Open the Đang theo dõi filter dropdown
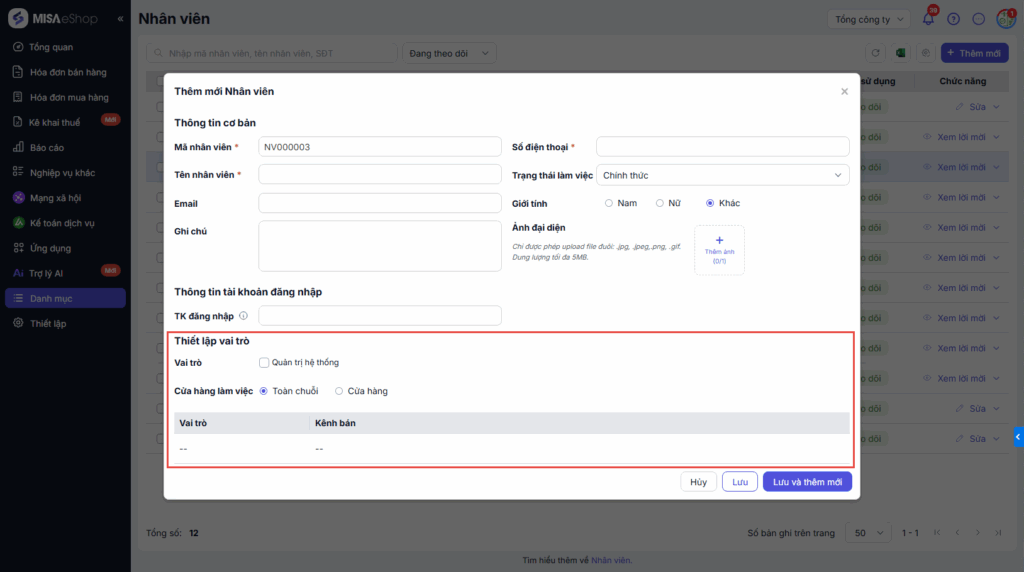The height and width of the screenshot is (572, 1024). click(x=449, y=53)
